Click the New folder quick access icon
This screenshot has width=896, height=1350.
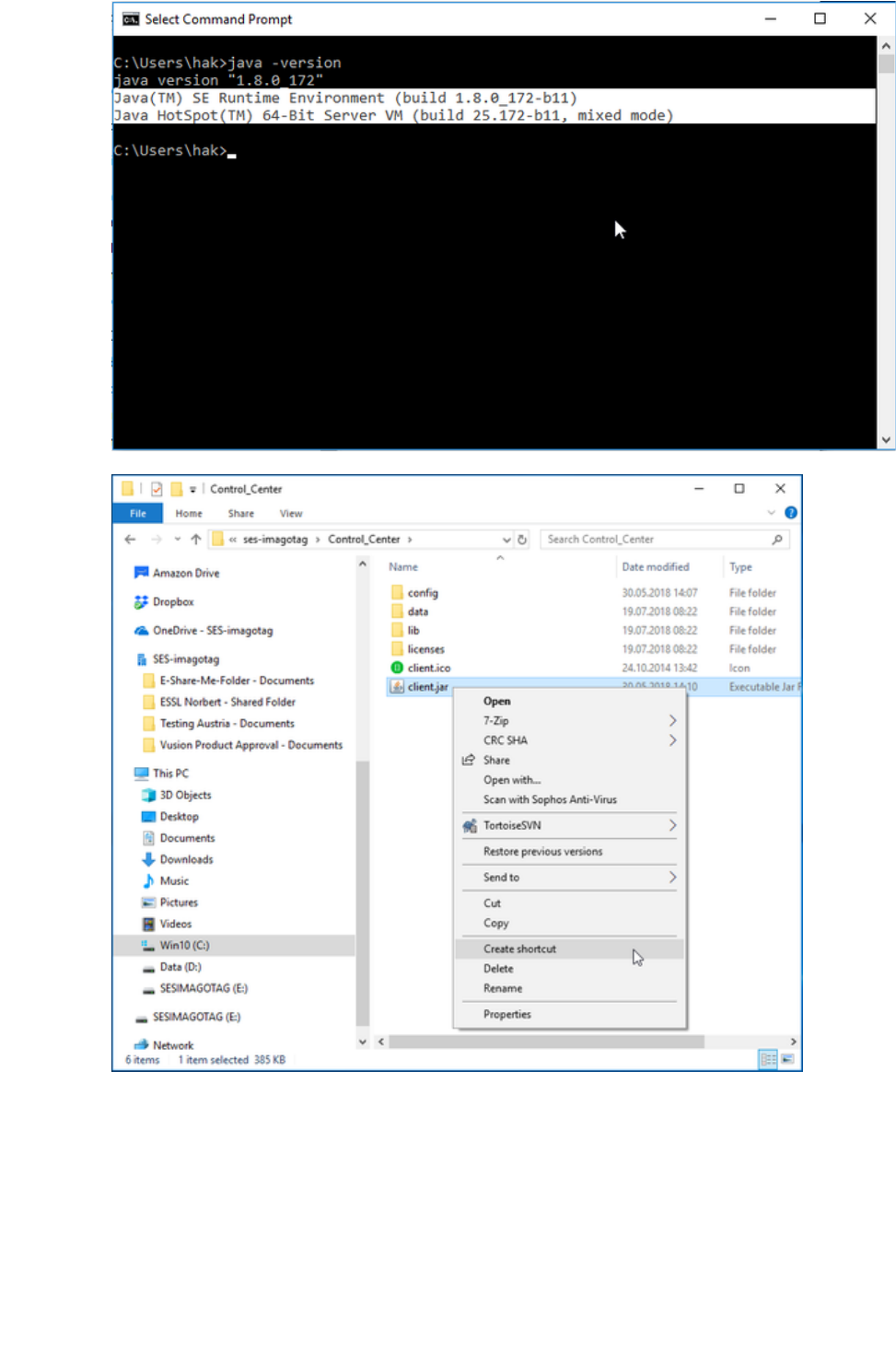176,489
